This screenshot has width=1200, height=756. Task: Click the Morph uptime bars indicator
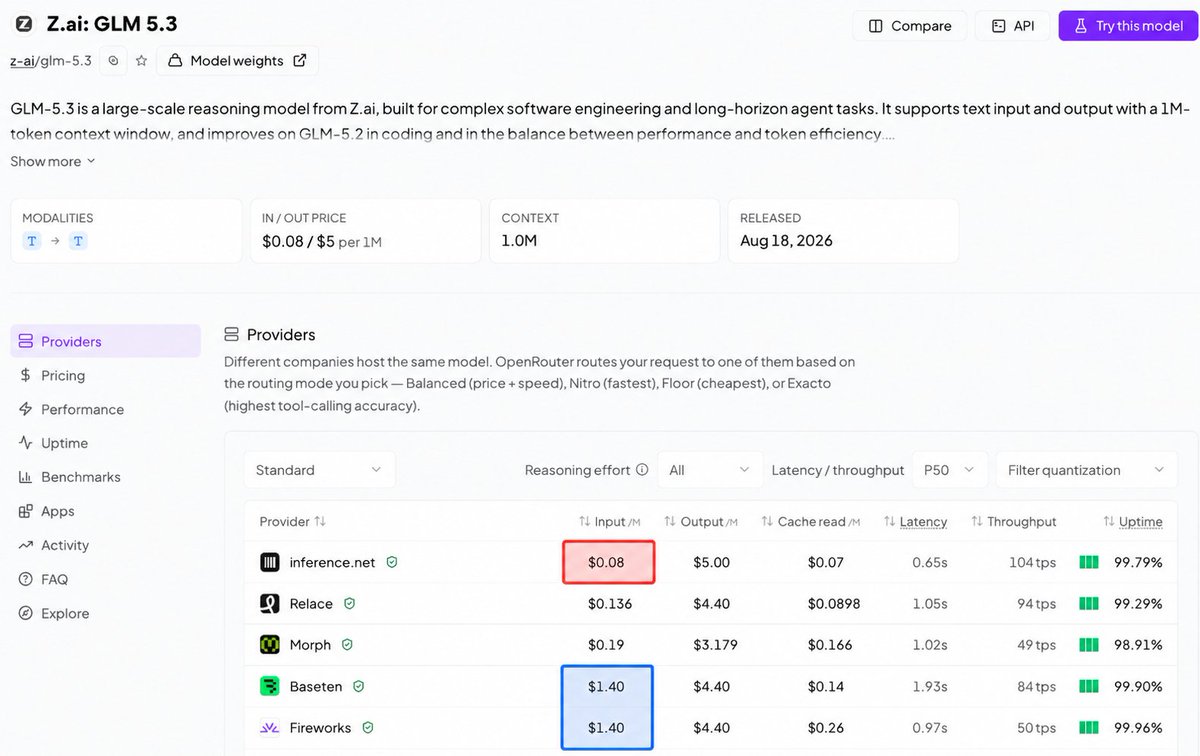pyautogui.click(x=1089, y=645)
